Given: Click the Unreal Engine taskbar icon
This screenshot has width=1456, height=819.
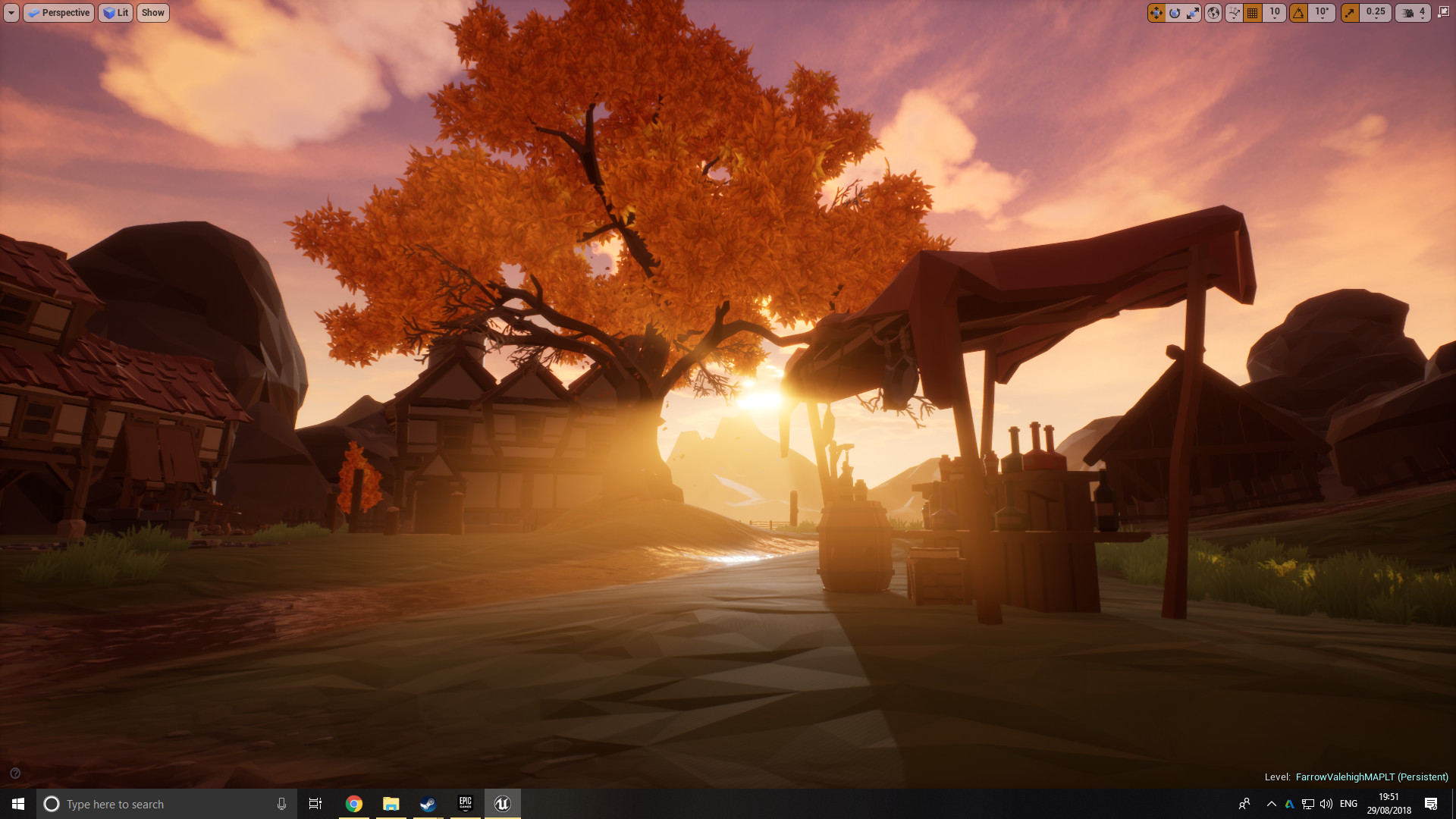Looking at the screenshot, I should click(x=502, y=803).
